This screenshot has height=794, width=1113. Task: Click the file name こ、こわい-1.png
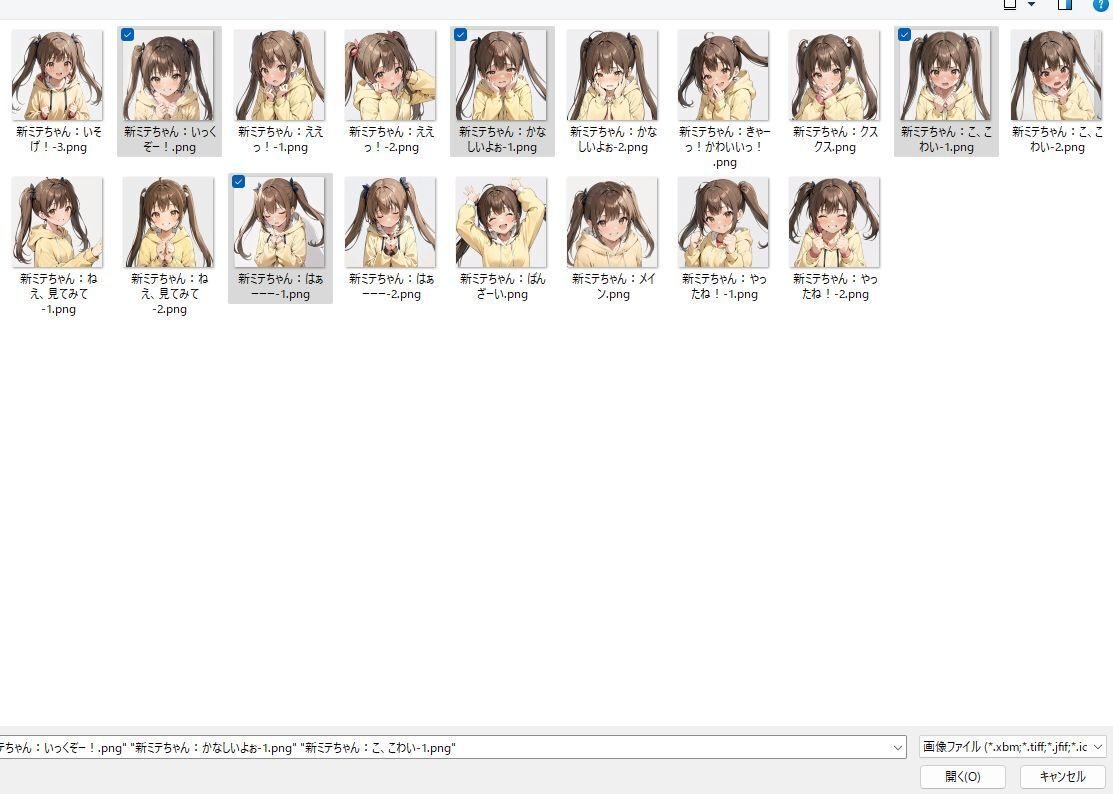(x=945, y=139)
